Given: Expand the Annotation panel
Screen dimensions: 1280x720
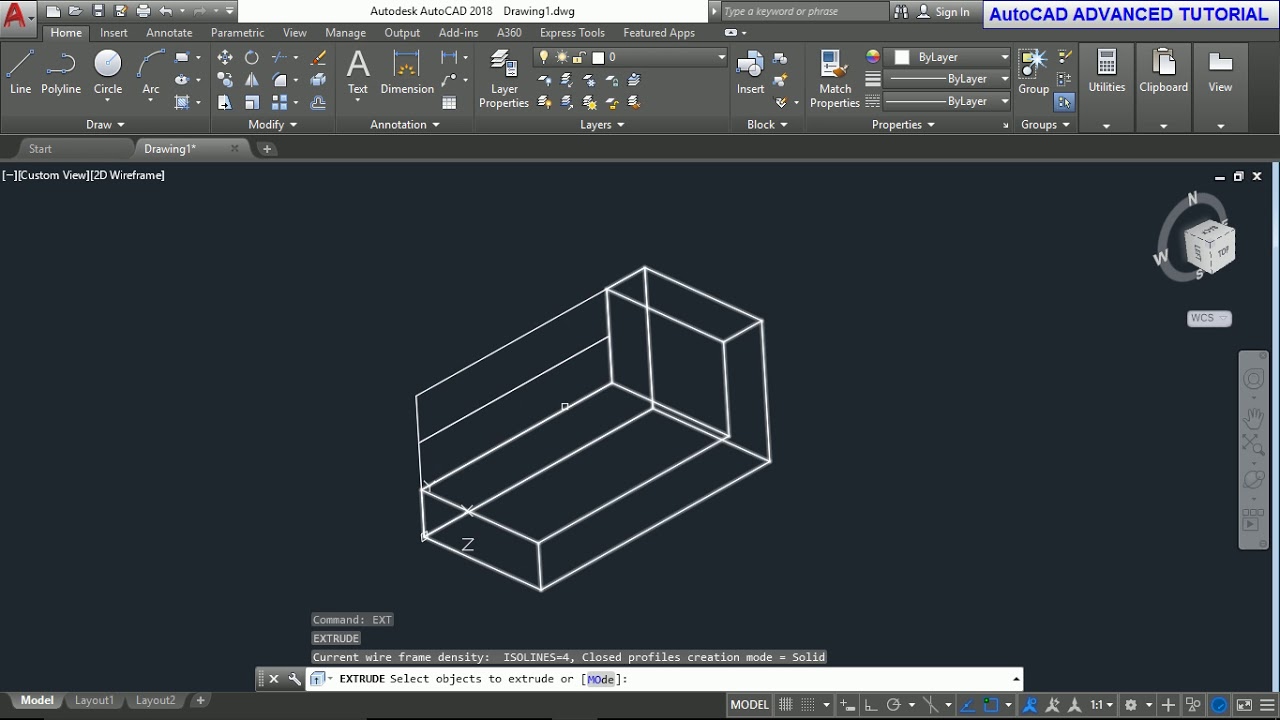Looking at the screenshot, I should pyautogui.click(x=405, y=125).
